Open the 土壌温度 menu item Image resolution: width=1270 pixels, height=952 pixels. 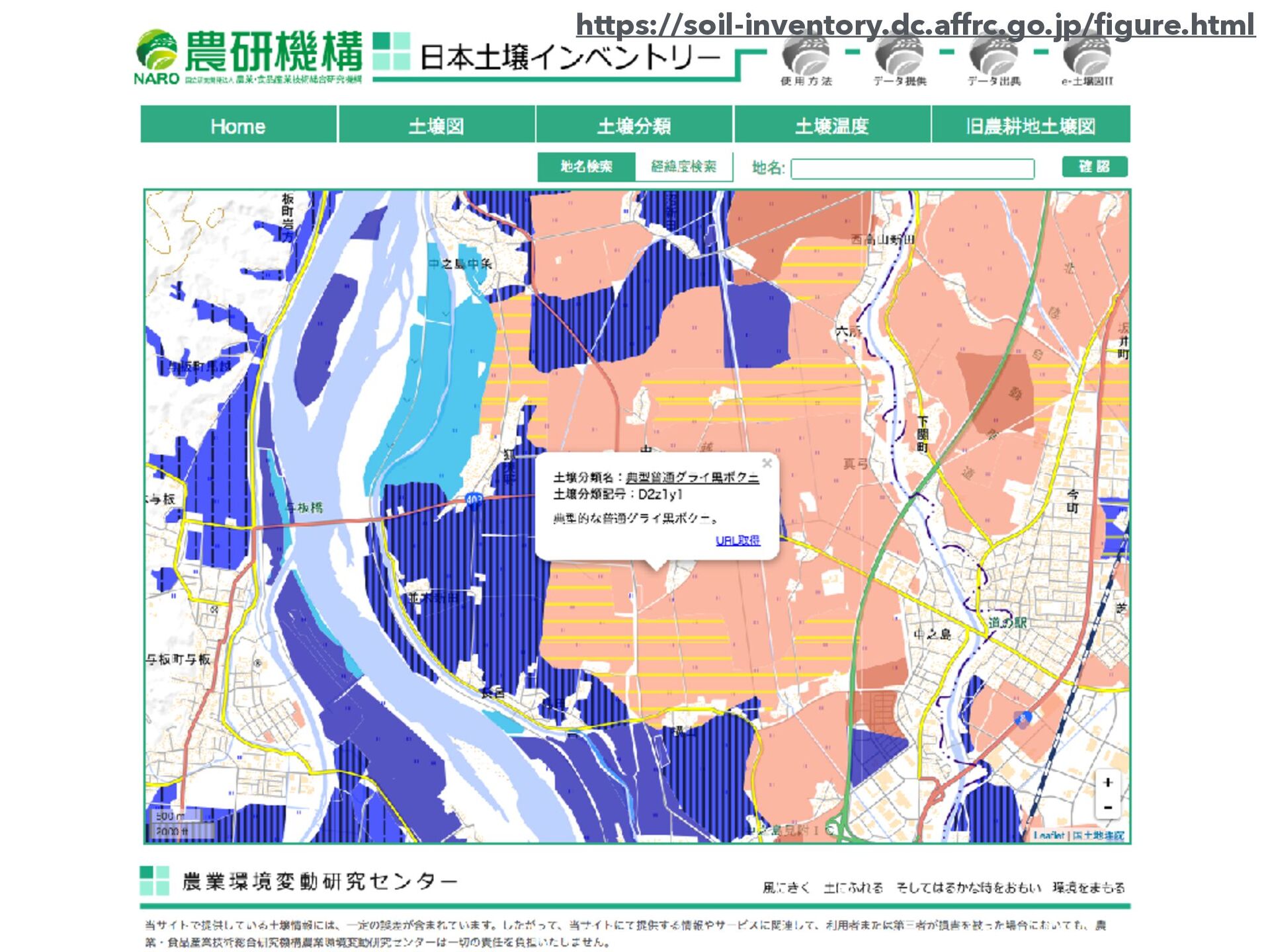(x=831, y=126)
